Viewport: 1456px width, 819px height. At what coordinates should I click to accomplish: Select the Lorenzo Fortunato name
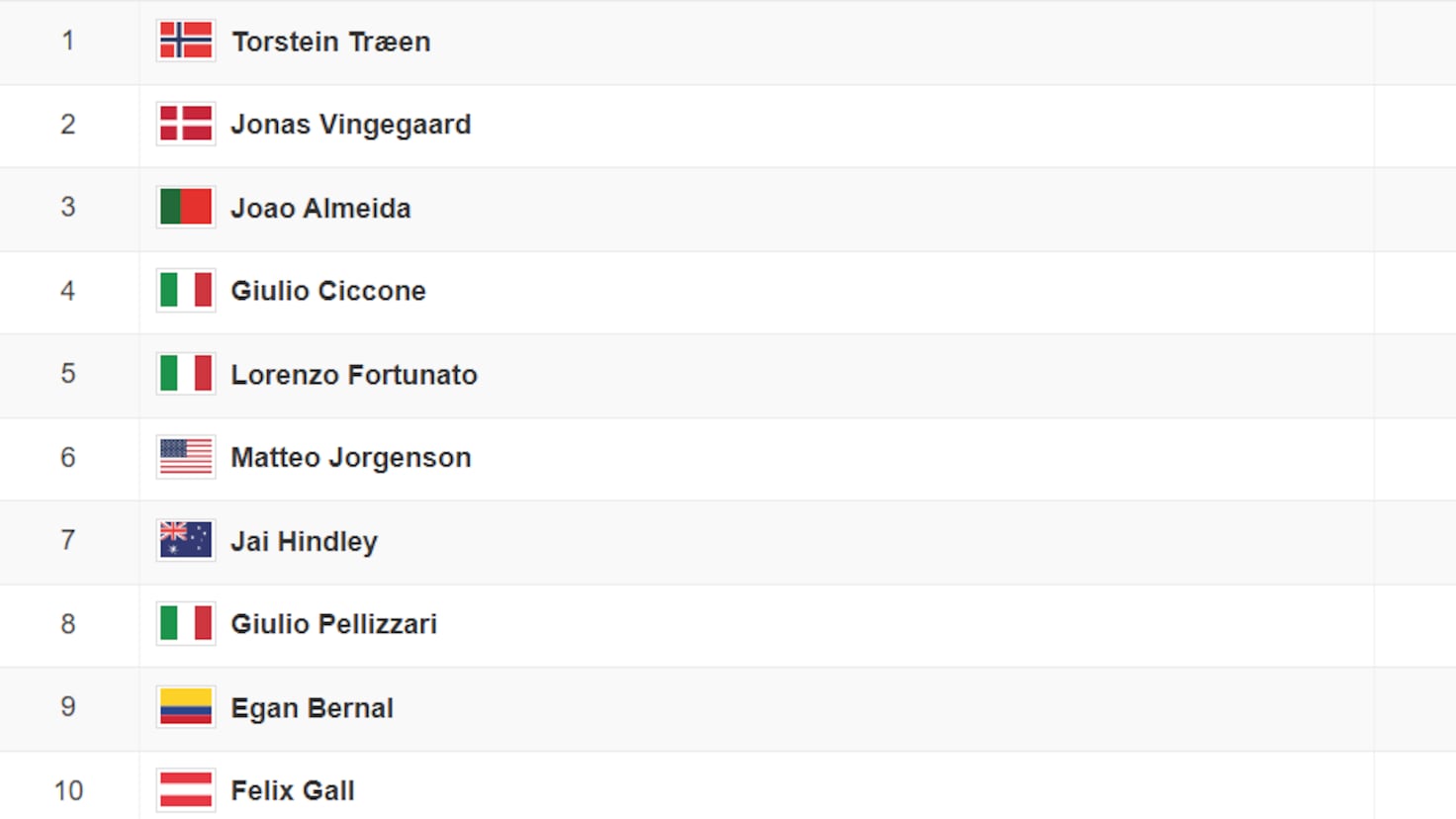(x=354, y=375)
